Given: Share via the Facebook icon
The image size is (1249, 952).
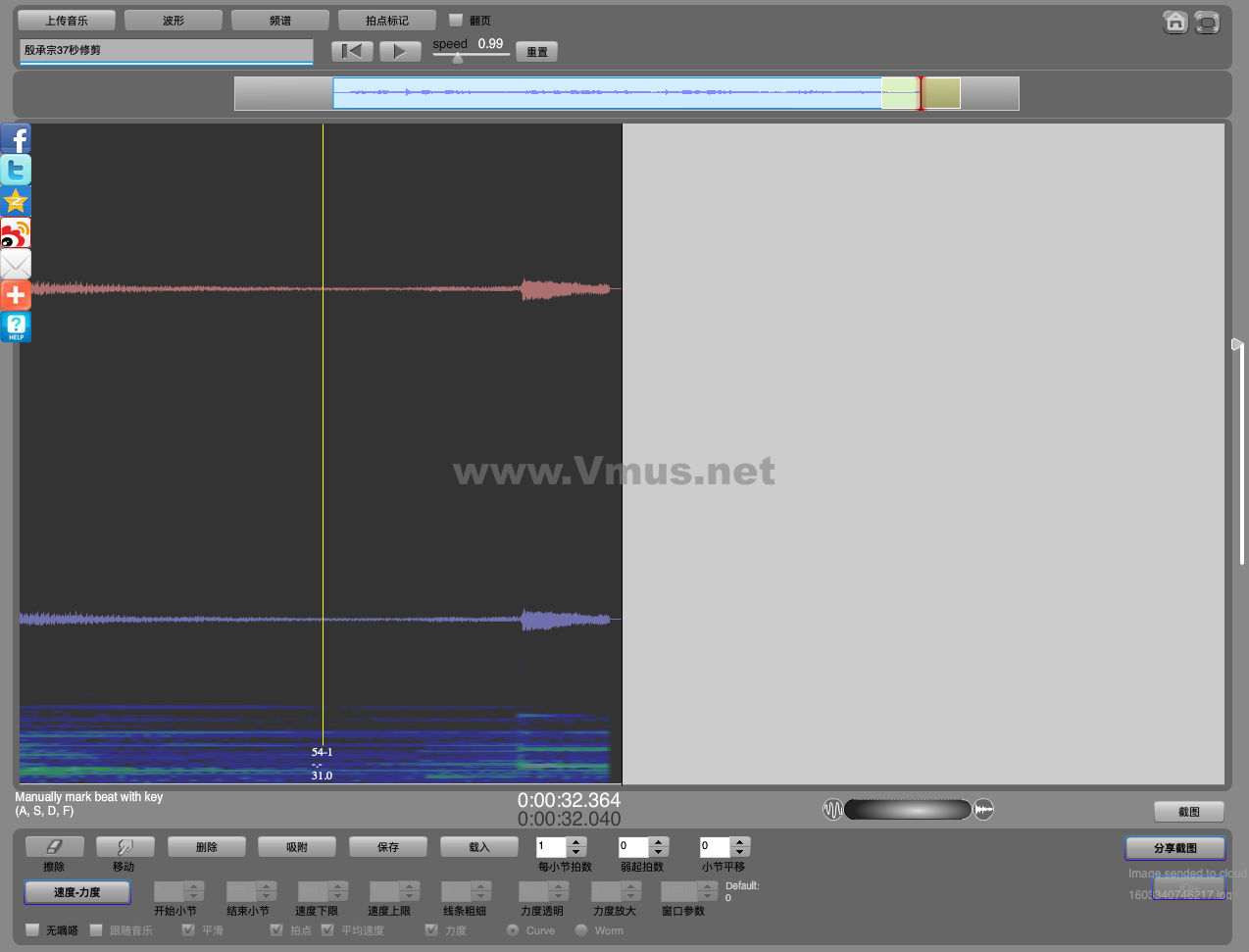Looking at the screenshot, I should [x=16, y=139].
